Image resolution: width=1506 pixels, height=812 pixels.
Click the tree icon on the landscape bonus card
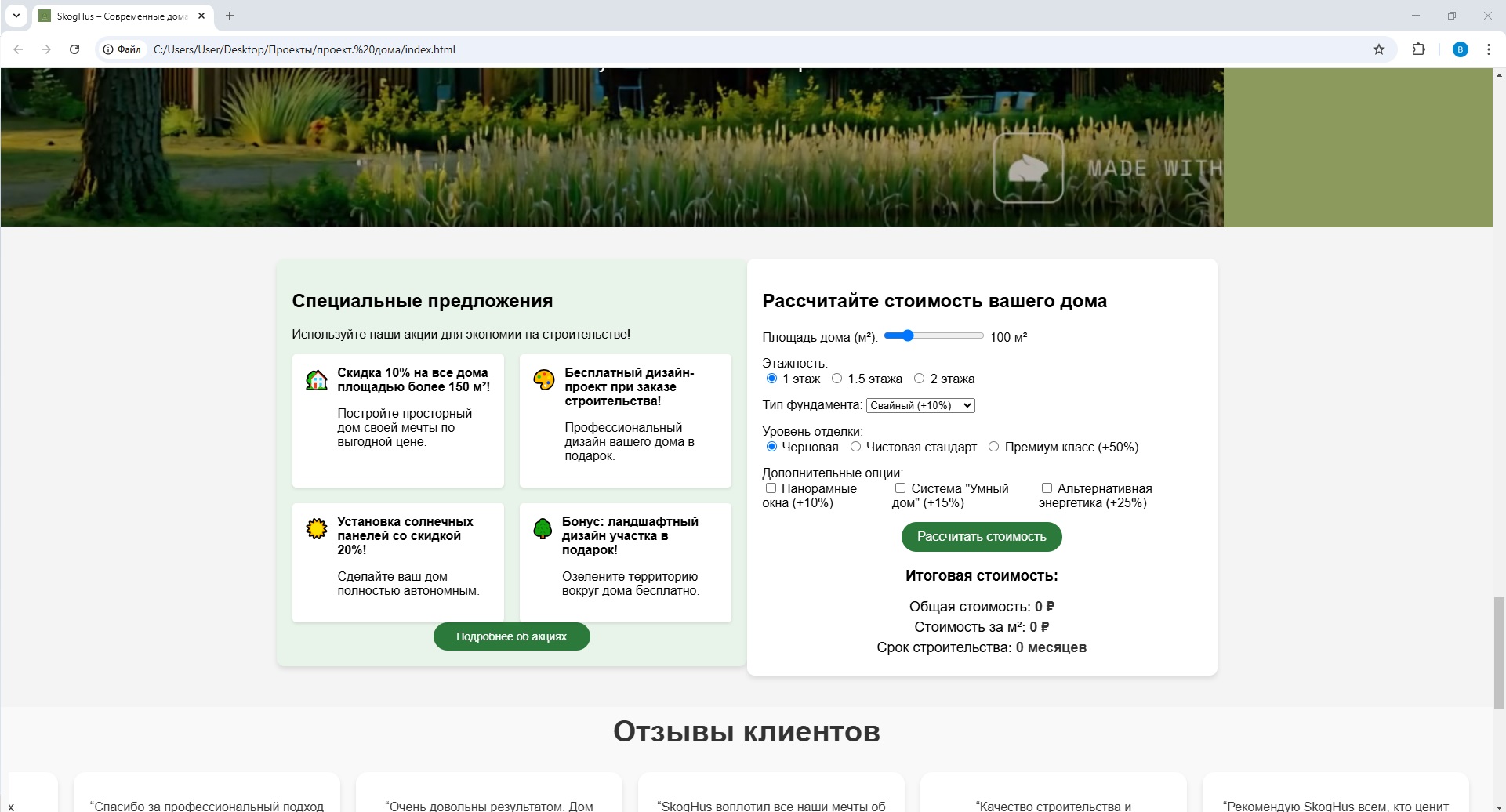pos(543,529)
